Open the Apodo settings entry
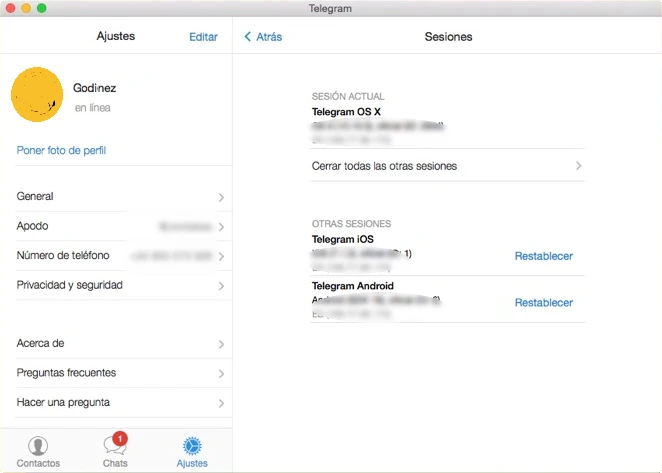This screenshot has width=662, height=473. pos(123,226)
